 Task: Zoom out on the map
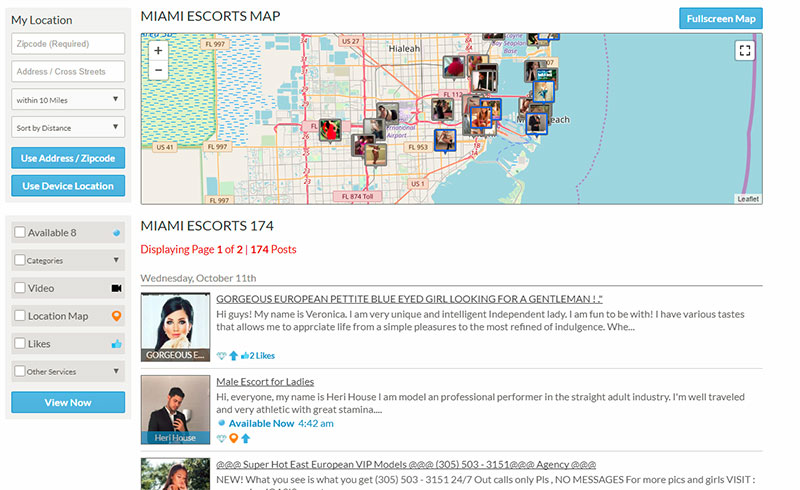(158, 70)
